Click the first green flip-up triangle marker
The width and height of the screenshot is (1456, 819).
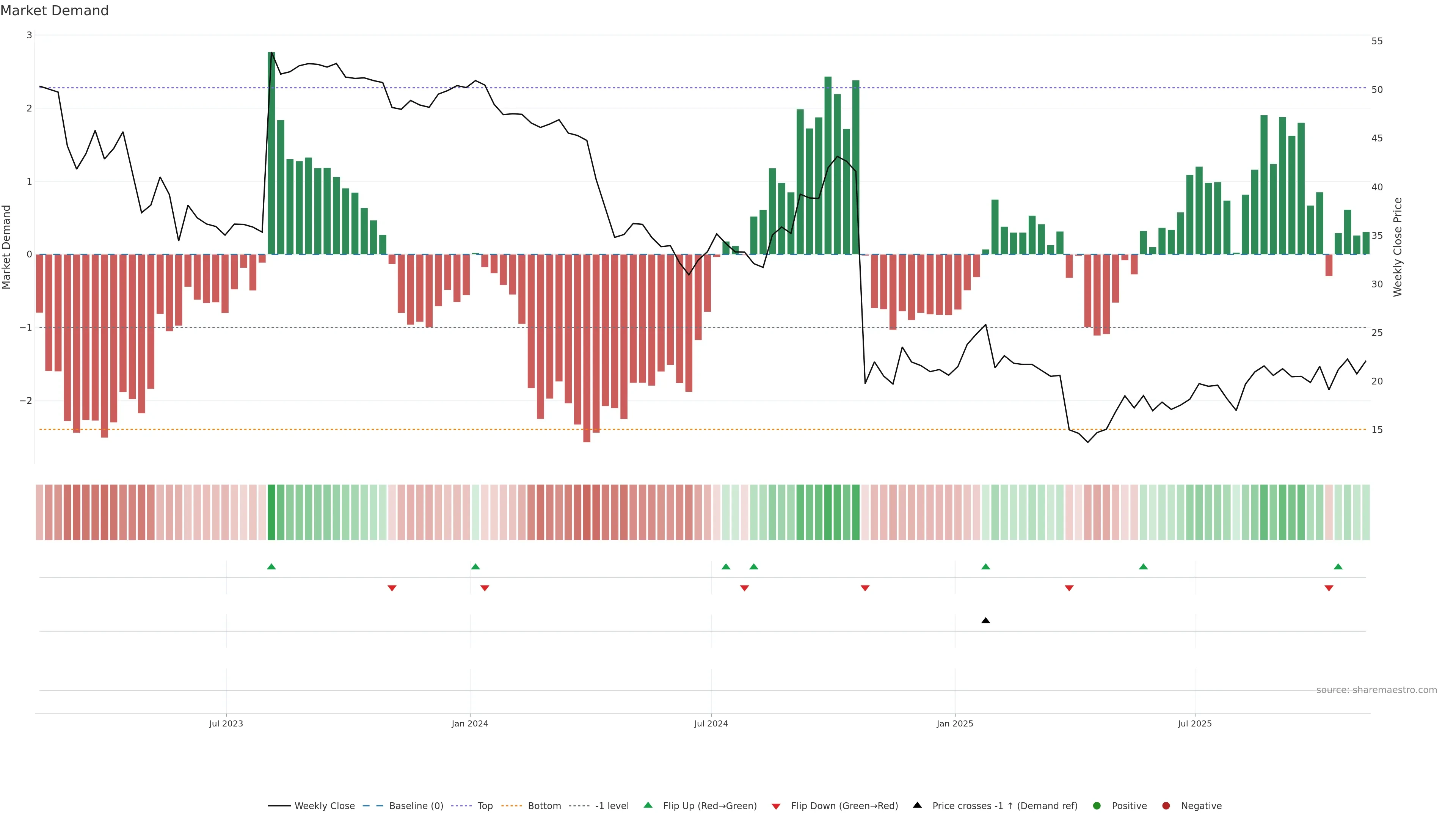pos(271,566)
